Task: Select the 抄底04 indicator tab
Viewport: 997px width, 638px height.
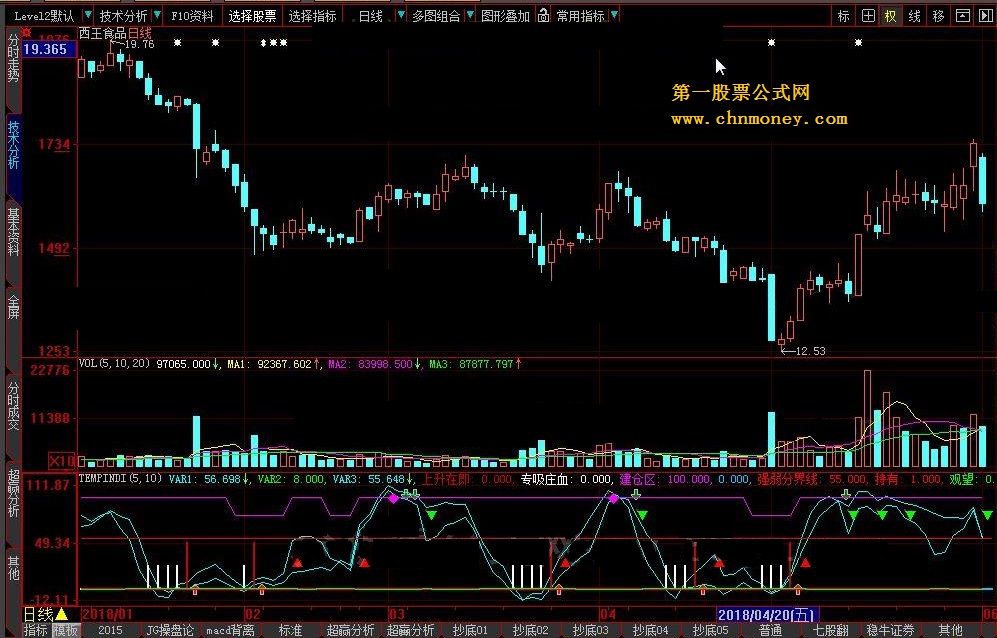Action: pos(650,630)
